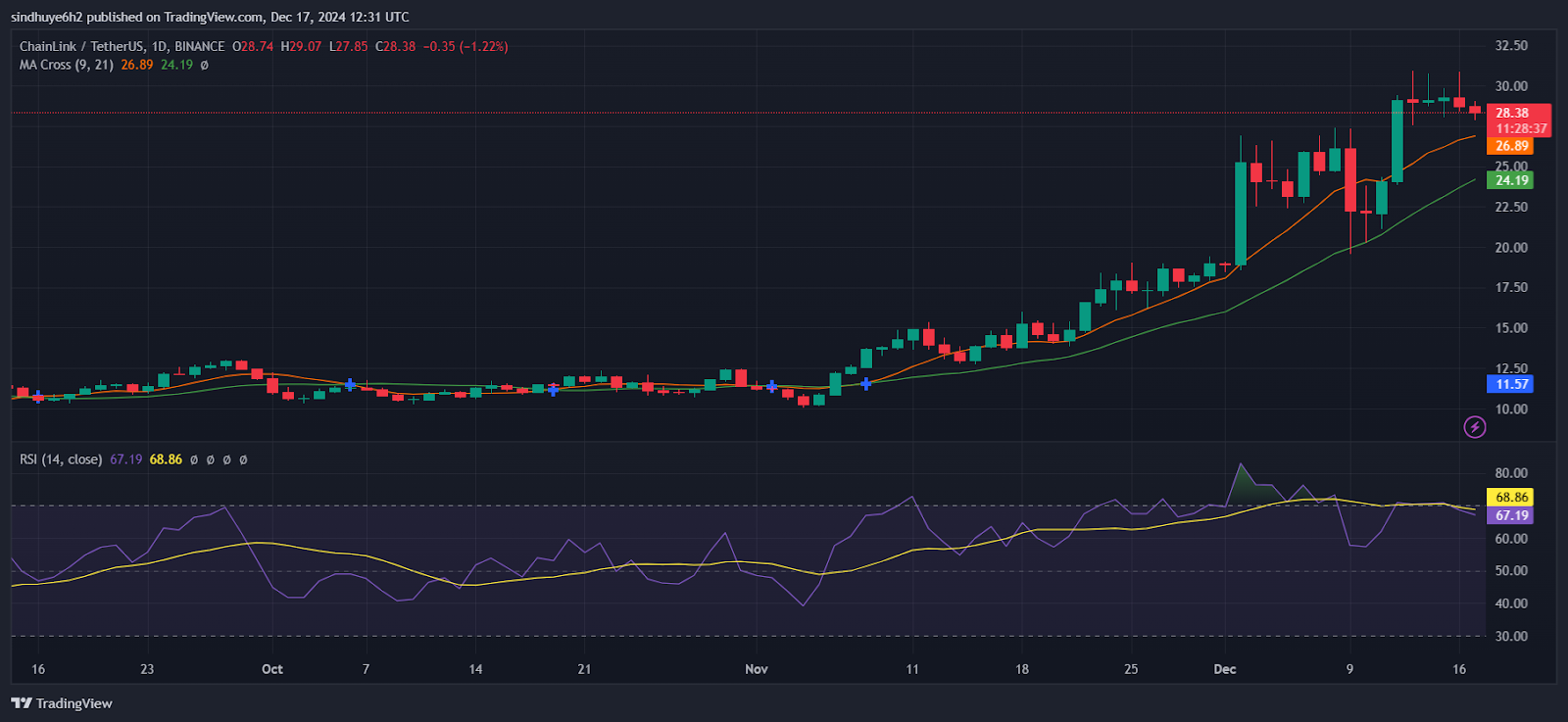Click the Oct label on the time axis
This screenshot has height=722, width=1568.
click(272, 669)
